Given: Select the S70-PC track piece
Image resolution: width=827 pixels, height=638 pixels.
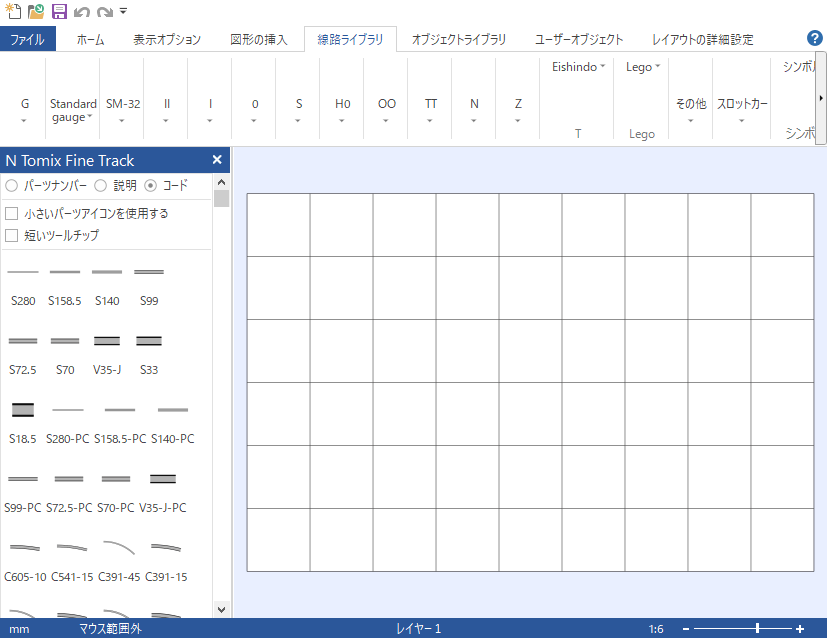Looking at the screenshot, I should pos(116,492).
